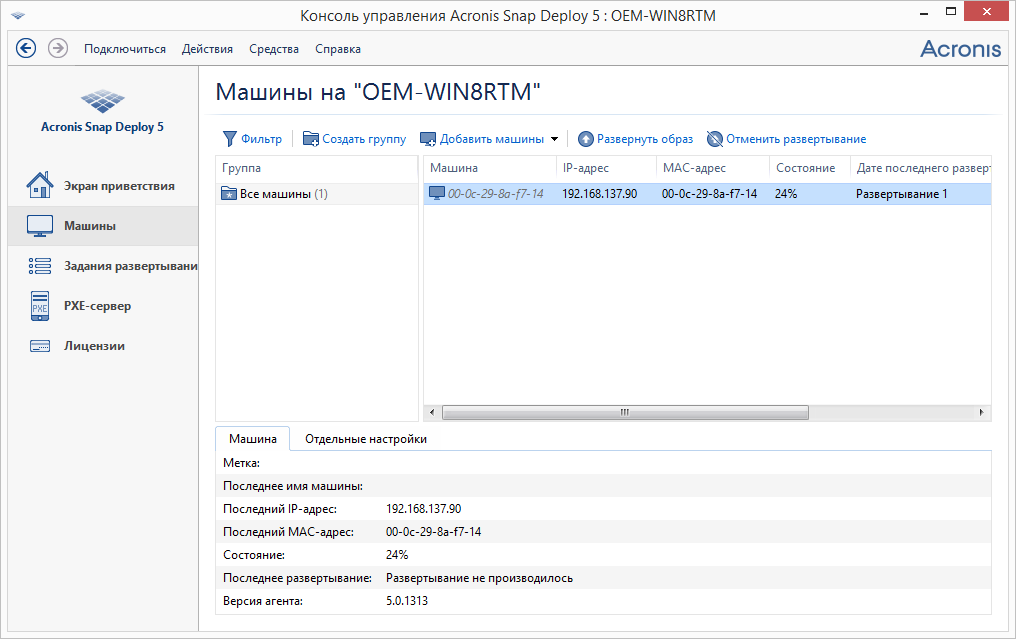Click the Acronis brand logo at top right

(x=960, y=49)
